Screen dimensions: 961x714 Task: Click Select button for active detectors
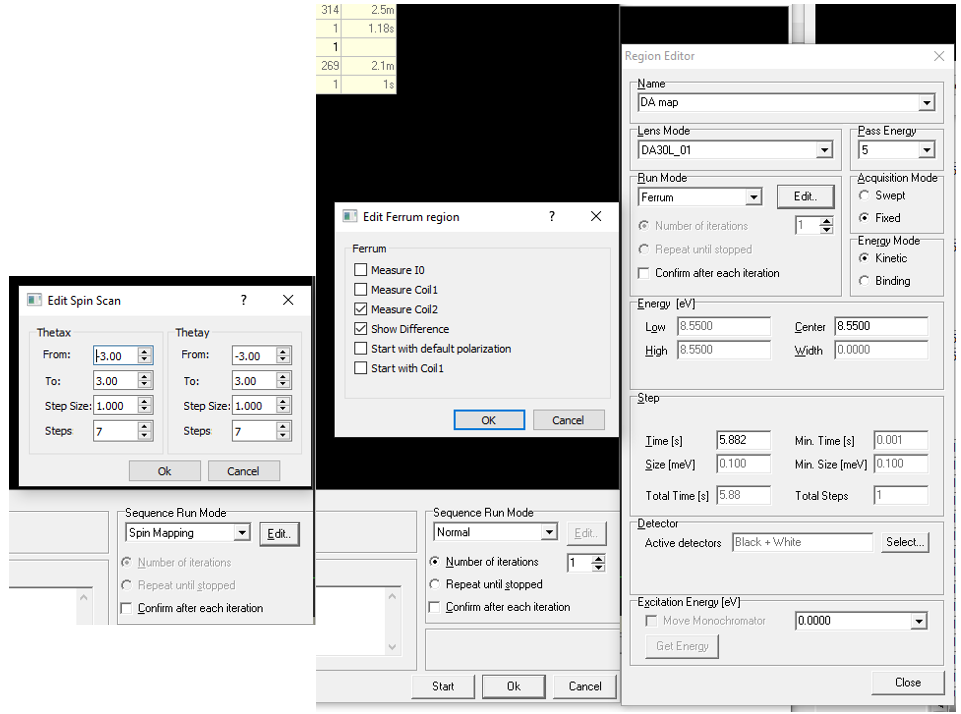tap(904, 542)
